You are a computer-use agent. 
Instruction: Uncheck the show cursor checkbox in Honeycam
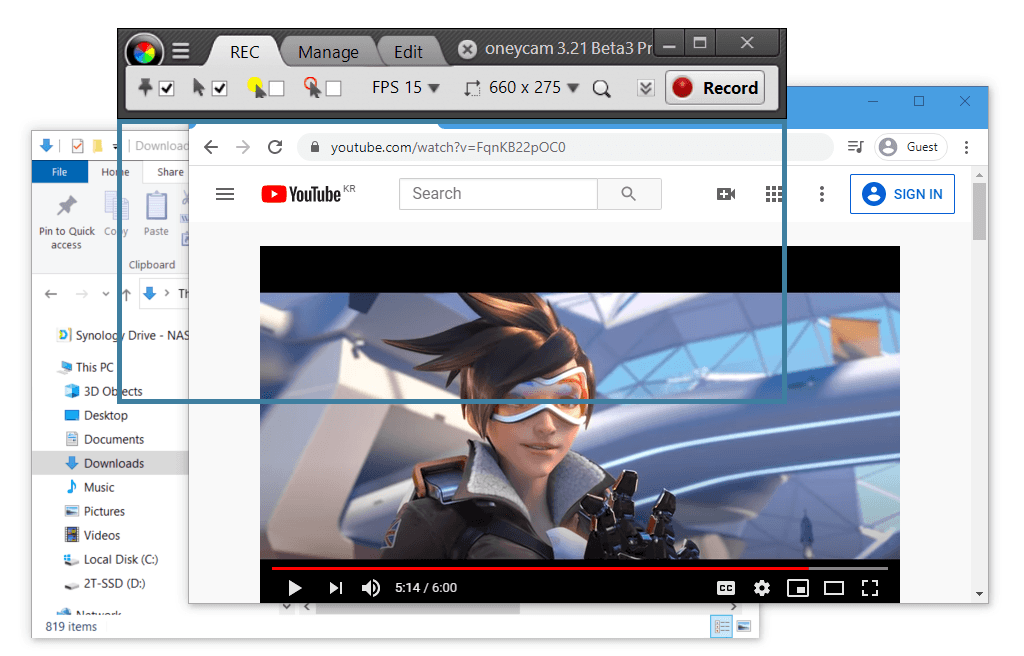(219, 88)
